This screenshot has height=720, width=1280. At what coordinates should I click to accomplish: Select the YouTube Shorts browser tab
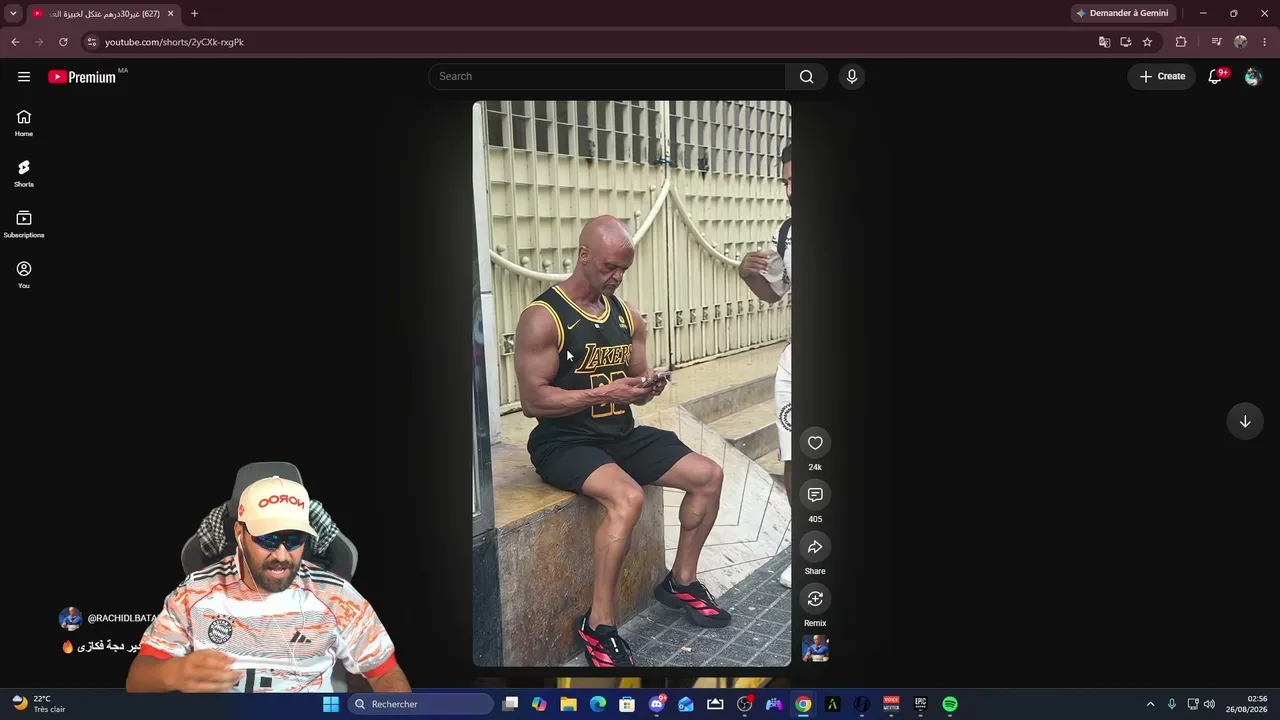pos(103,14)
